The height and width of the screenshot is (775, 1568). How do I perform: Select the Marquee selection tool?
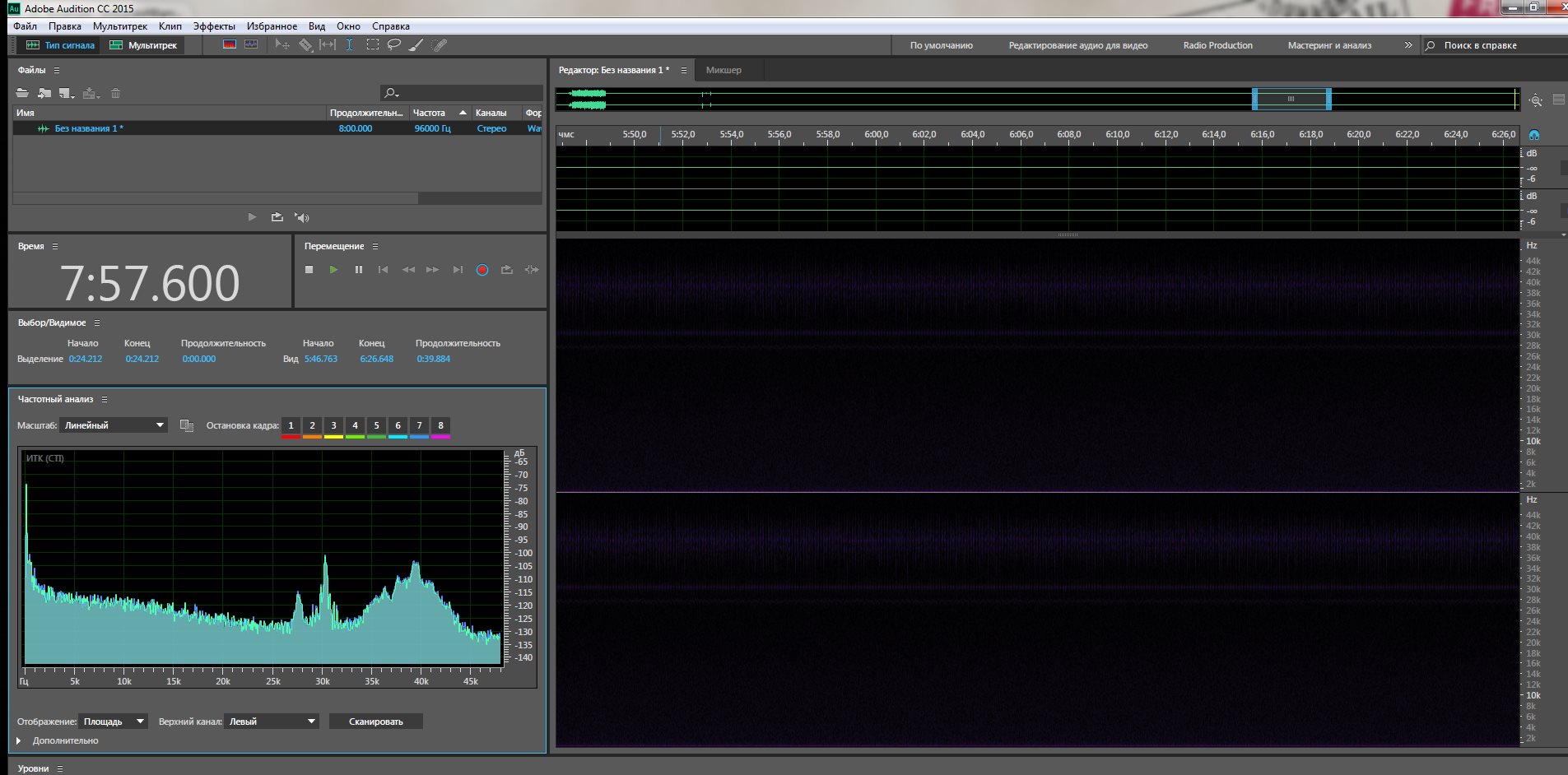point(373,45)
